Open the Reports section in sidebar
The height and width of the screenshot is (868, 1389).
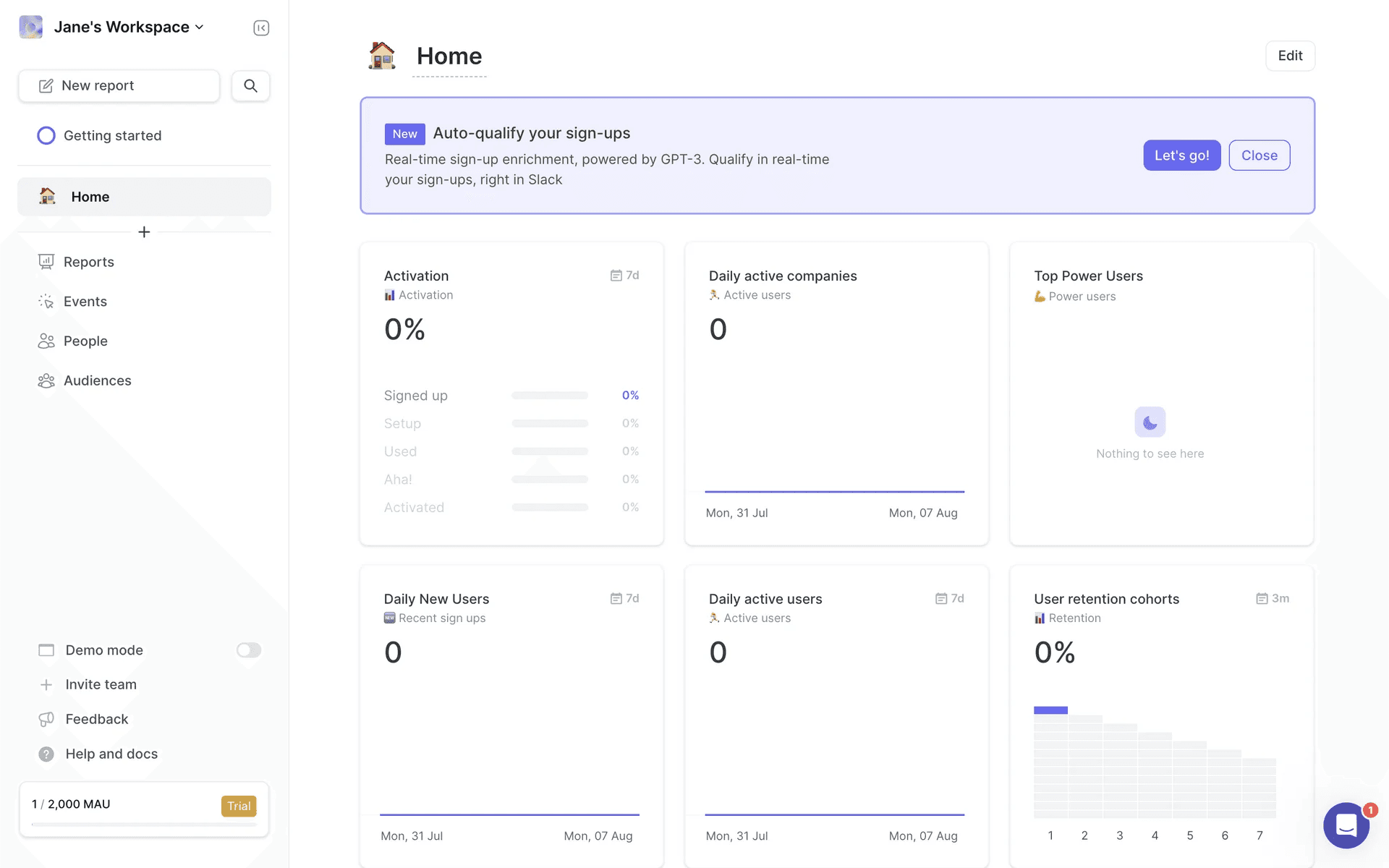point(88,262)
